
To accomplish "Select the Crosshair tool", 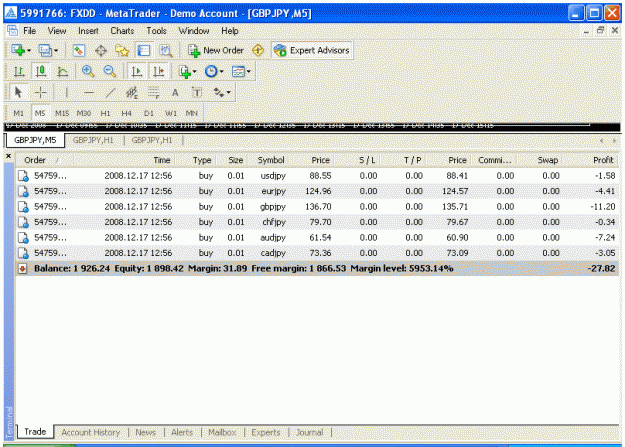I will 41,93.
